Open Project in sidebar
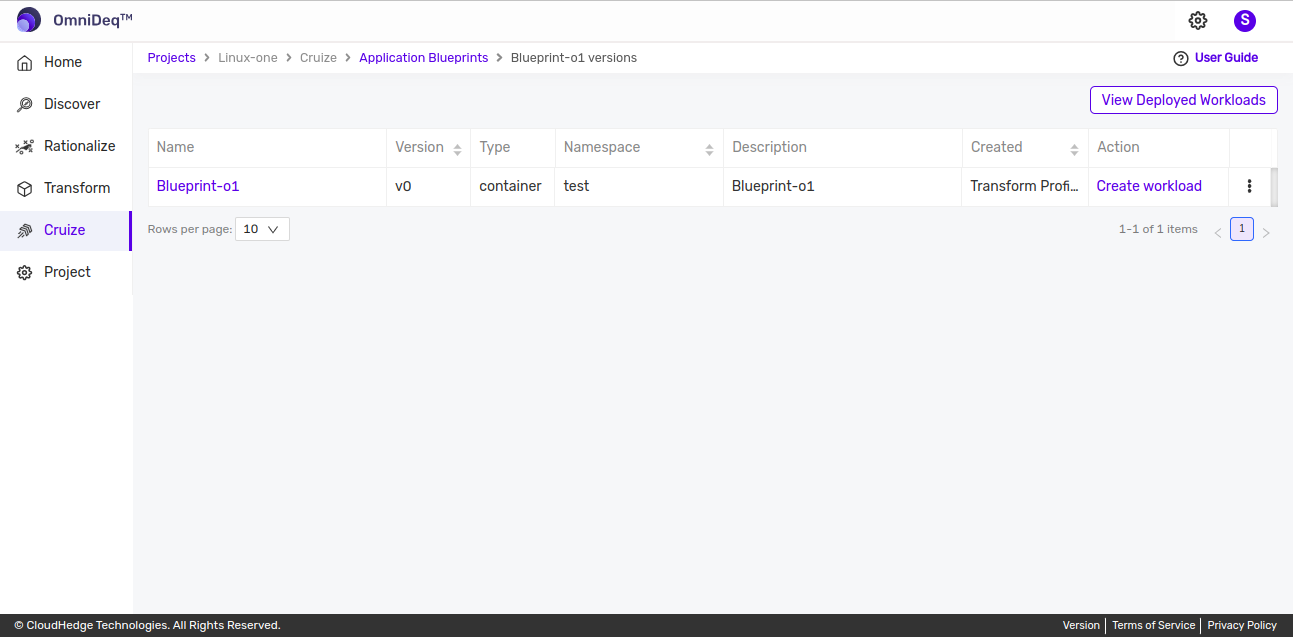 (x=66, y=272)
